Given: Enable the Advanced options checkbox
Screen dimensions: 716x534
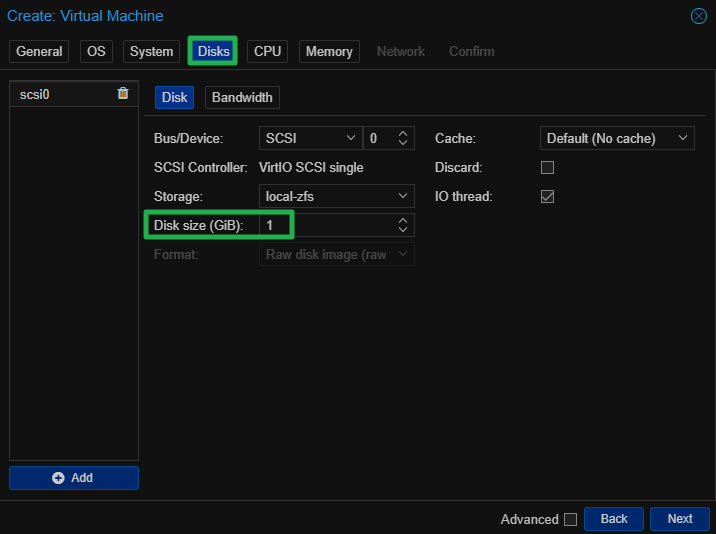Looking at the screenshot, I should (570, 519).
